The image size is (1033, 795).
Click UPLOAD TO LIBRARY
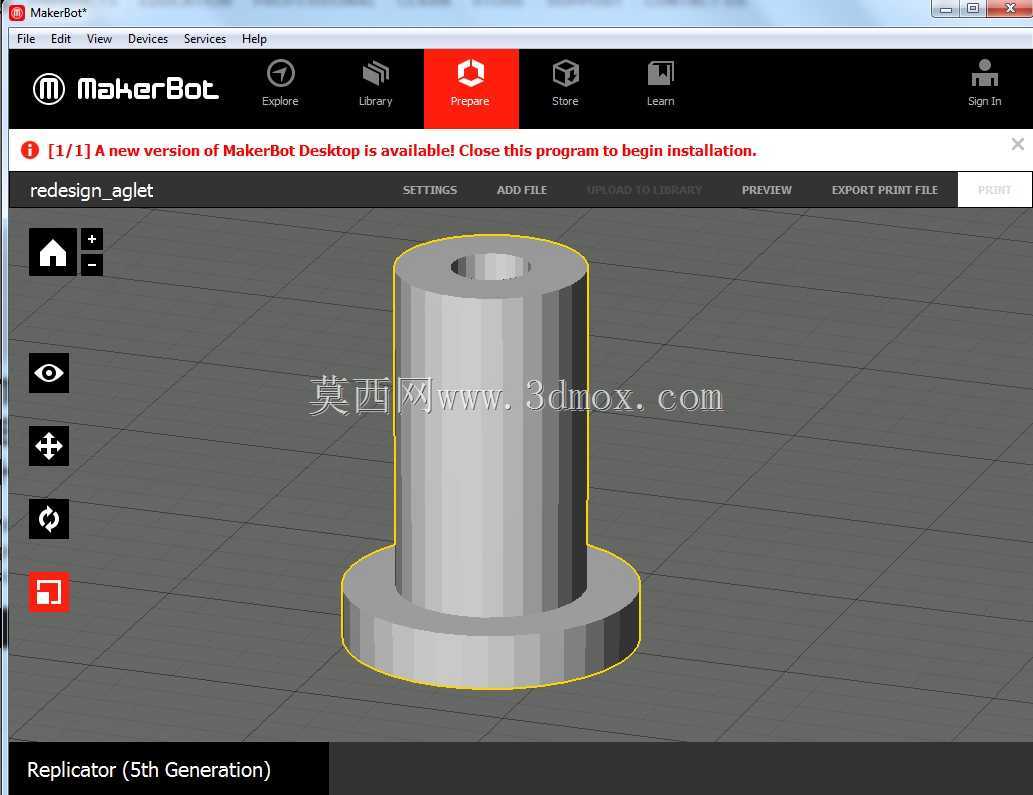pos(644,190)
